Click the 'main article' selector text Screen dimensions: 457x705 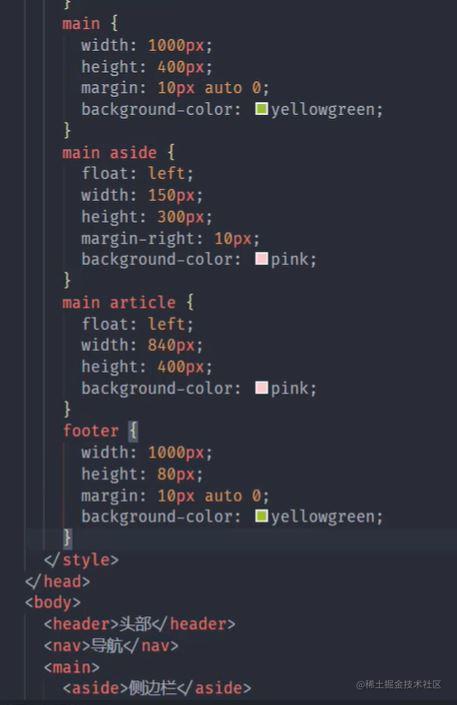pyautogui.click(x=119, y=303)
